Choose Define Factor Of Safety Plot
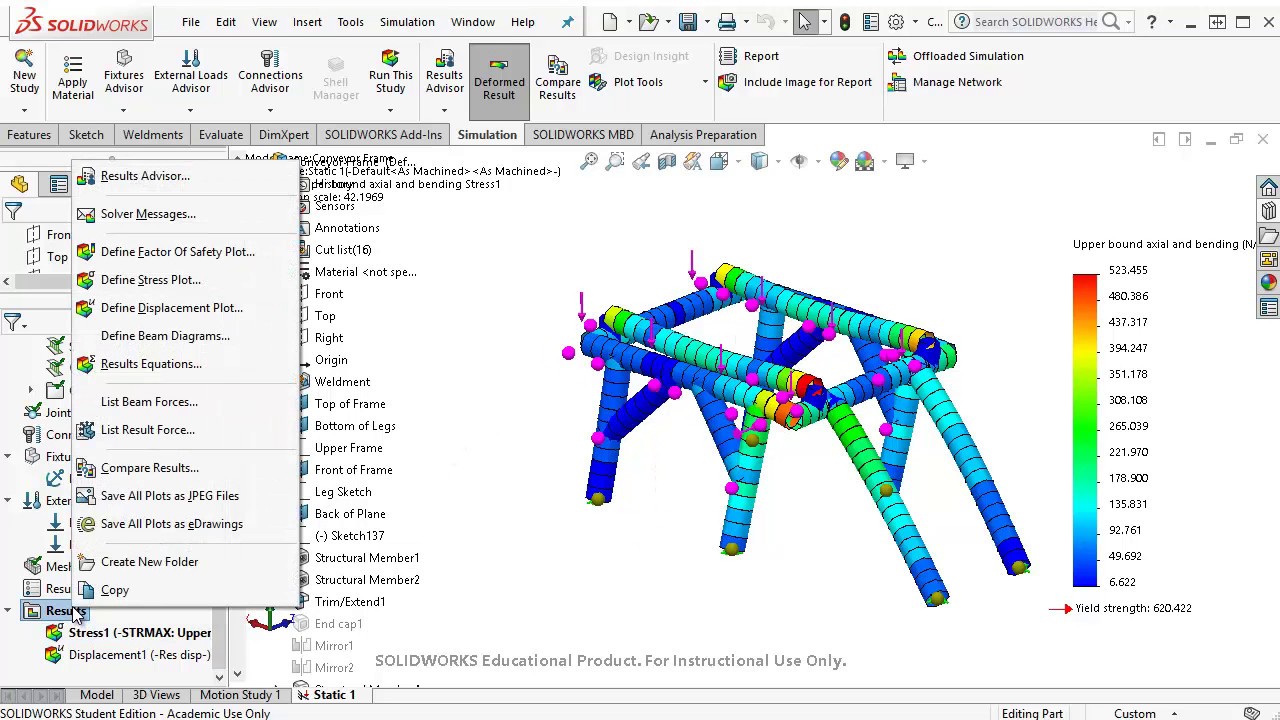Viewport: 1280px width, 720px height. [x=177, y=252]
